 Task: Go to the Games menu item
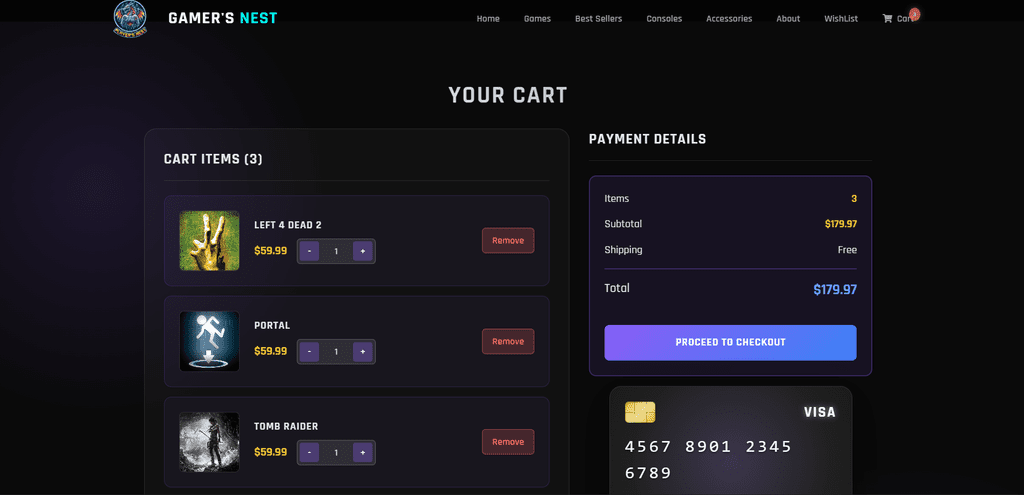(537, 18)
